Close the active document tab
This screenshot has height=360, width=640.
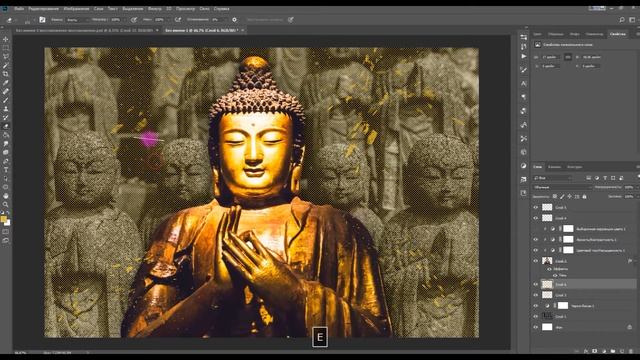point(242,30)
